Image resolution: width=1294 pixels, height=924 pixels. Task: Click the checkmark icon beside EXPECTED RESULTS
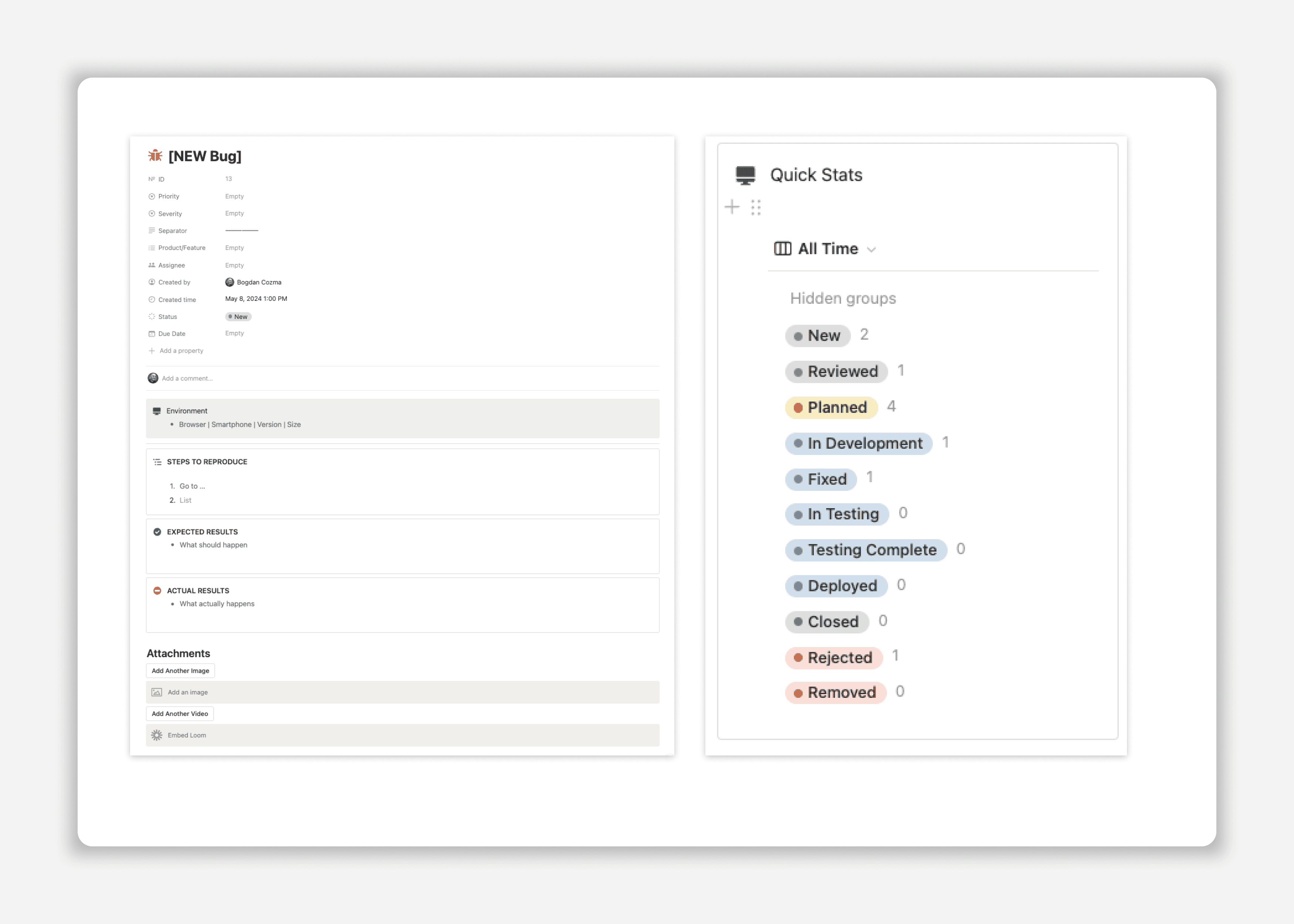[157, 531]
